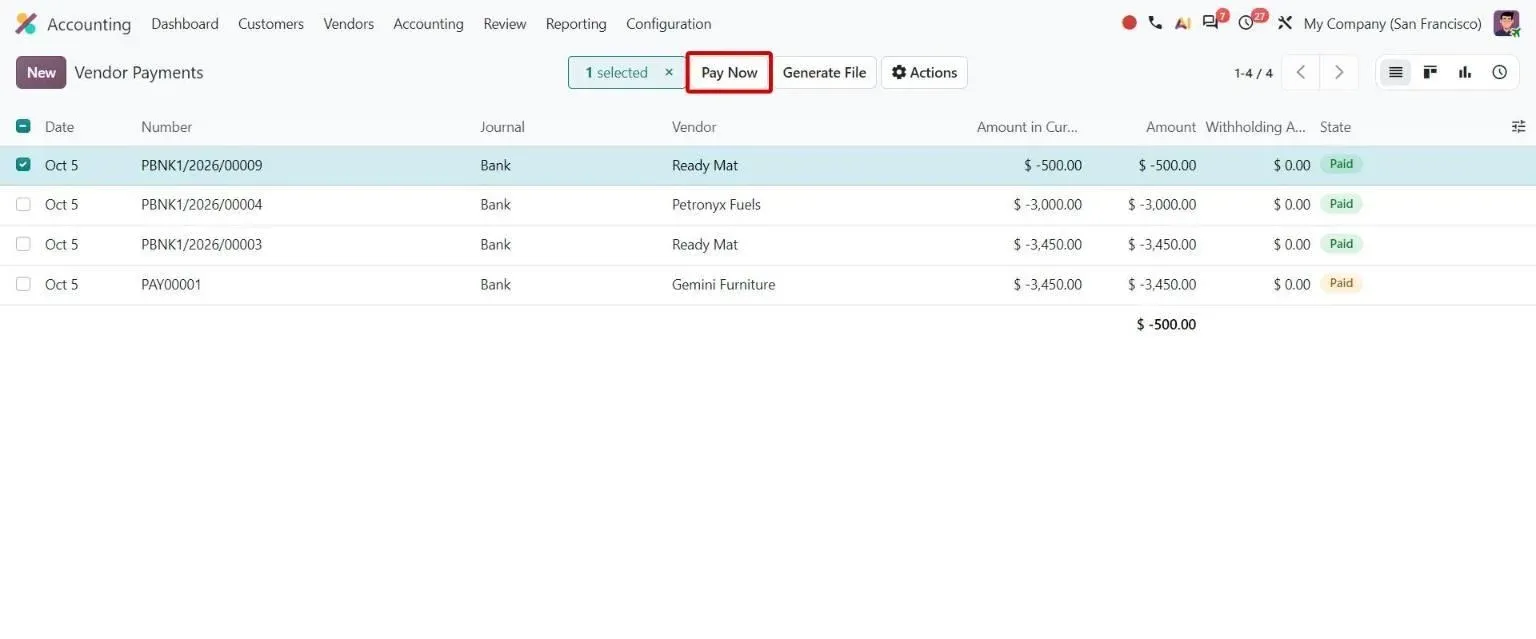
Task: Open the Accounting app home logo
Action: (26, 23)
